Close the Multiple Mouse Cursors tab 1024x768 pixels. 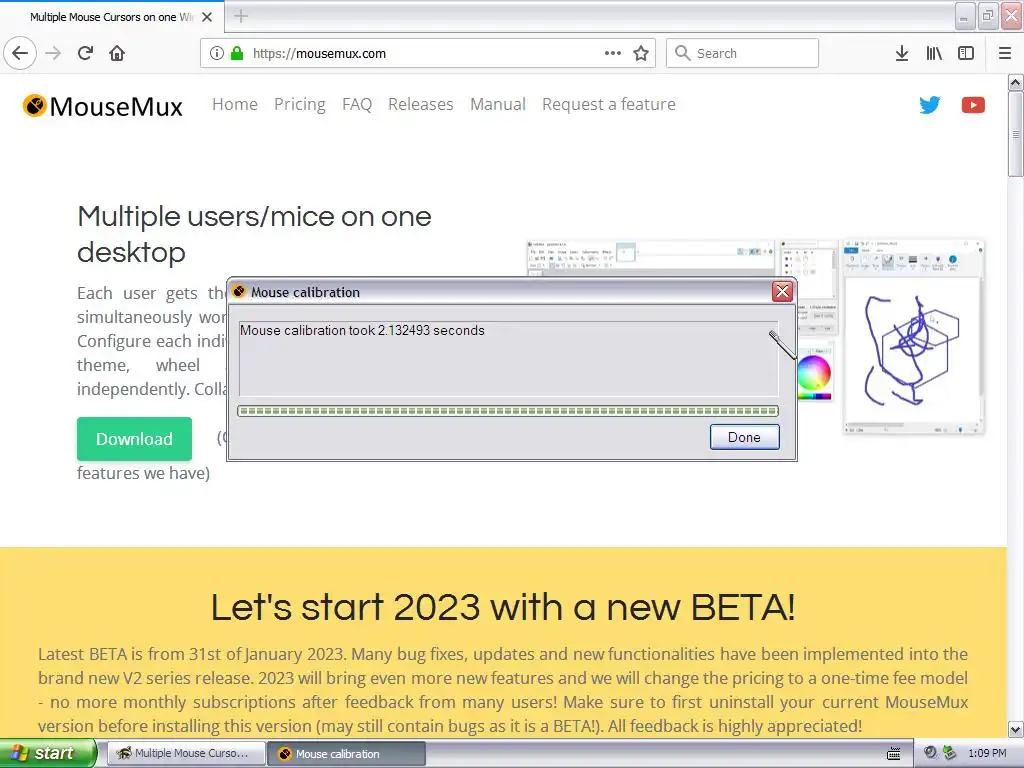207,17
